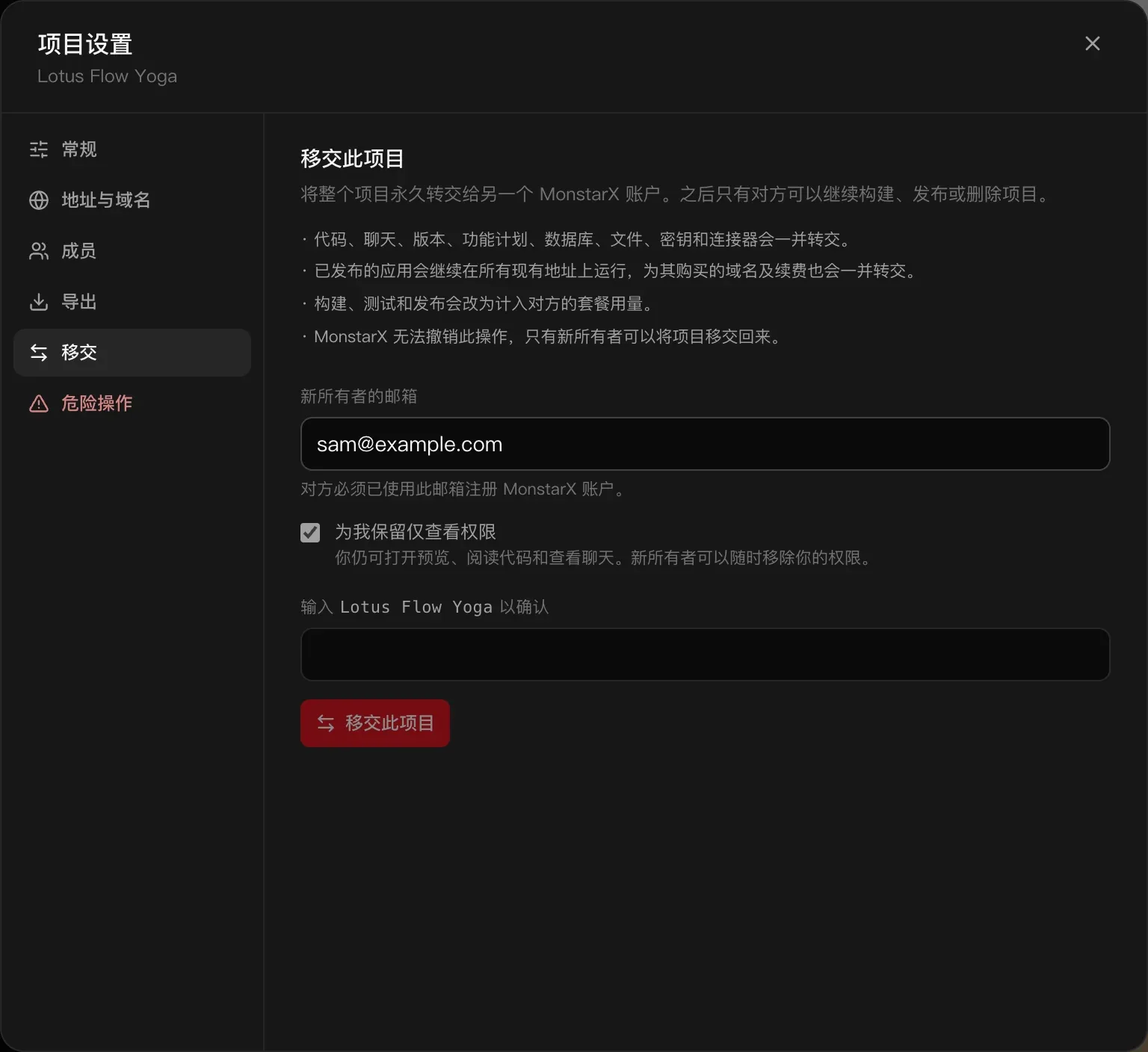
Task: Click the 新所有者的邮箱 field label
Action: tap(359, 396)
